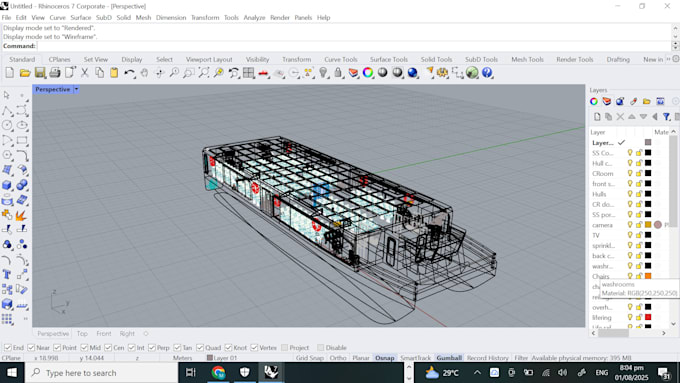Toggle the Cen osnap checkbox
The image size is (680, 383).
108,347
